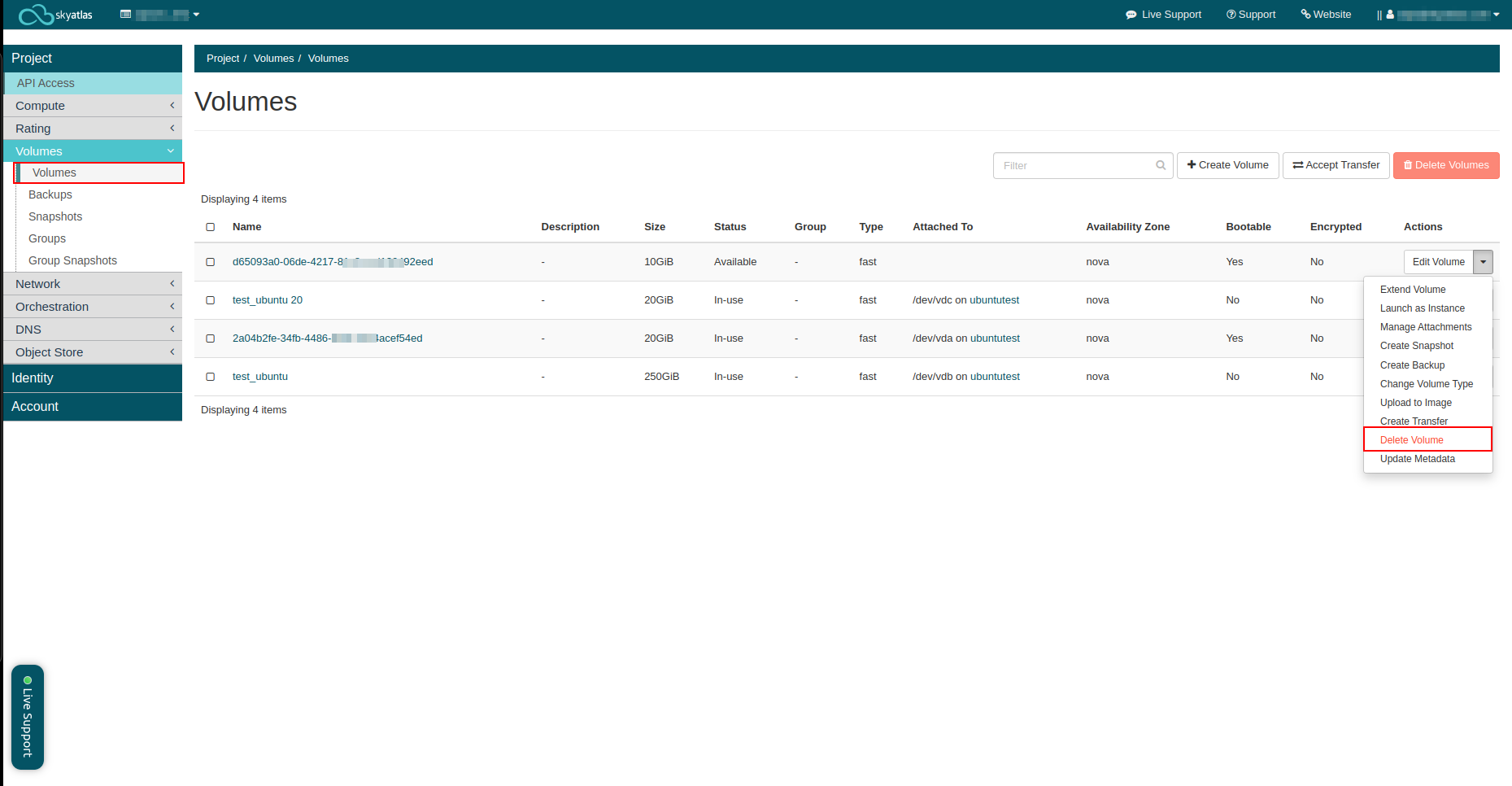Screen dimensions: 1512x786
Task: Click the Create Volume button
Action: (1227, 165)
